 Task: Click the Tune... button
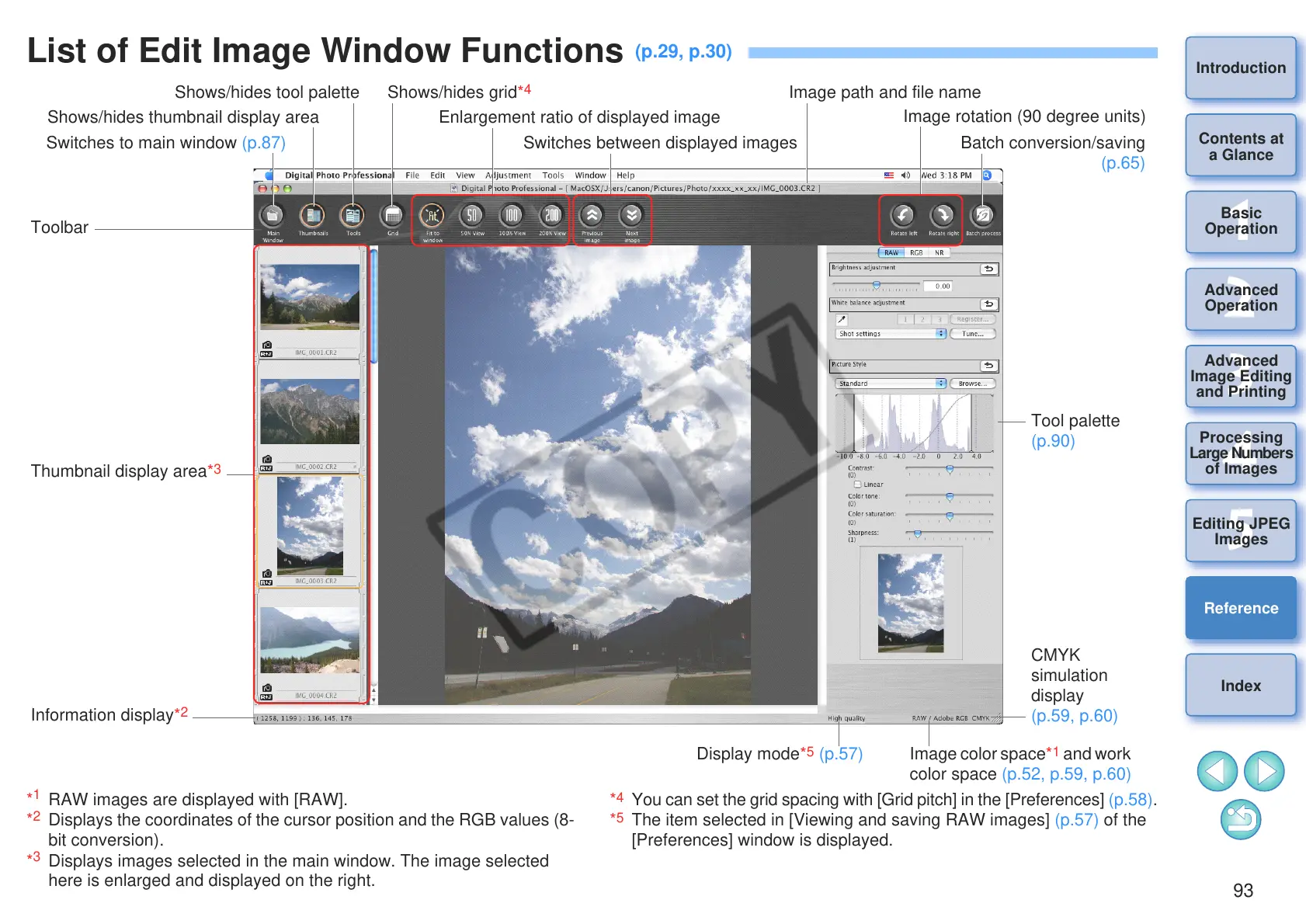973,334
